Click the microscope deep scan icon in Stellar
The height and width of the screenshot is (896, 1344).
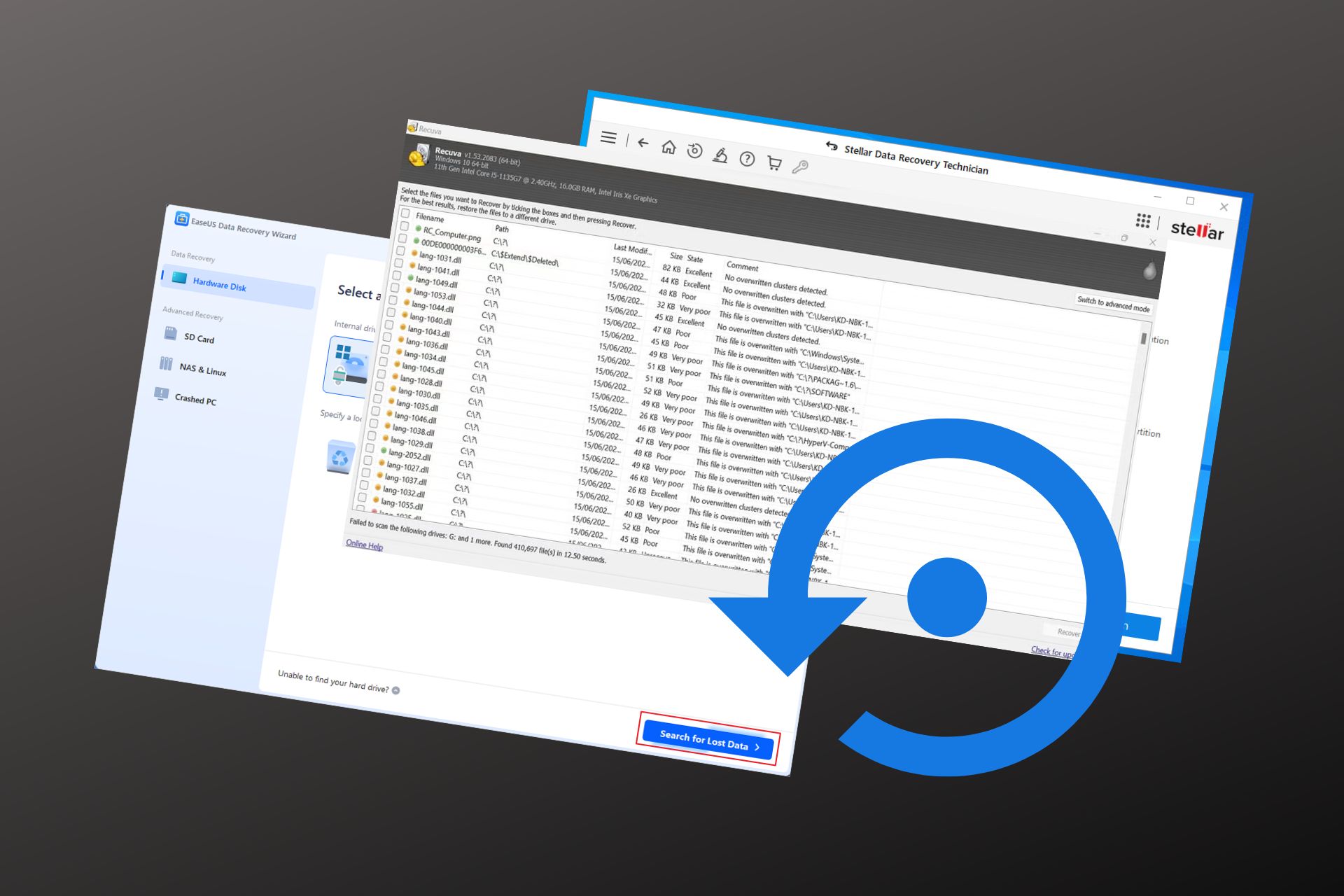pos(720,155)
